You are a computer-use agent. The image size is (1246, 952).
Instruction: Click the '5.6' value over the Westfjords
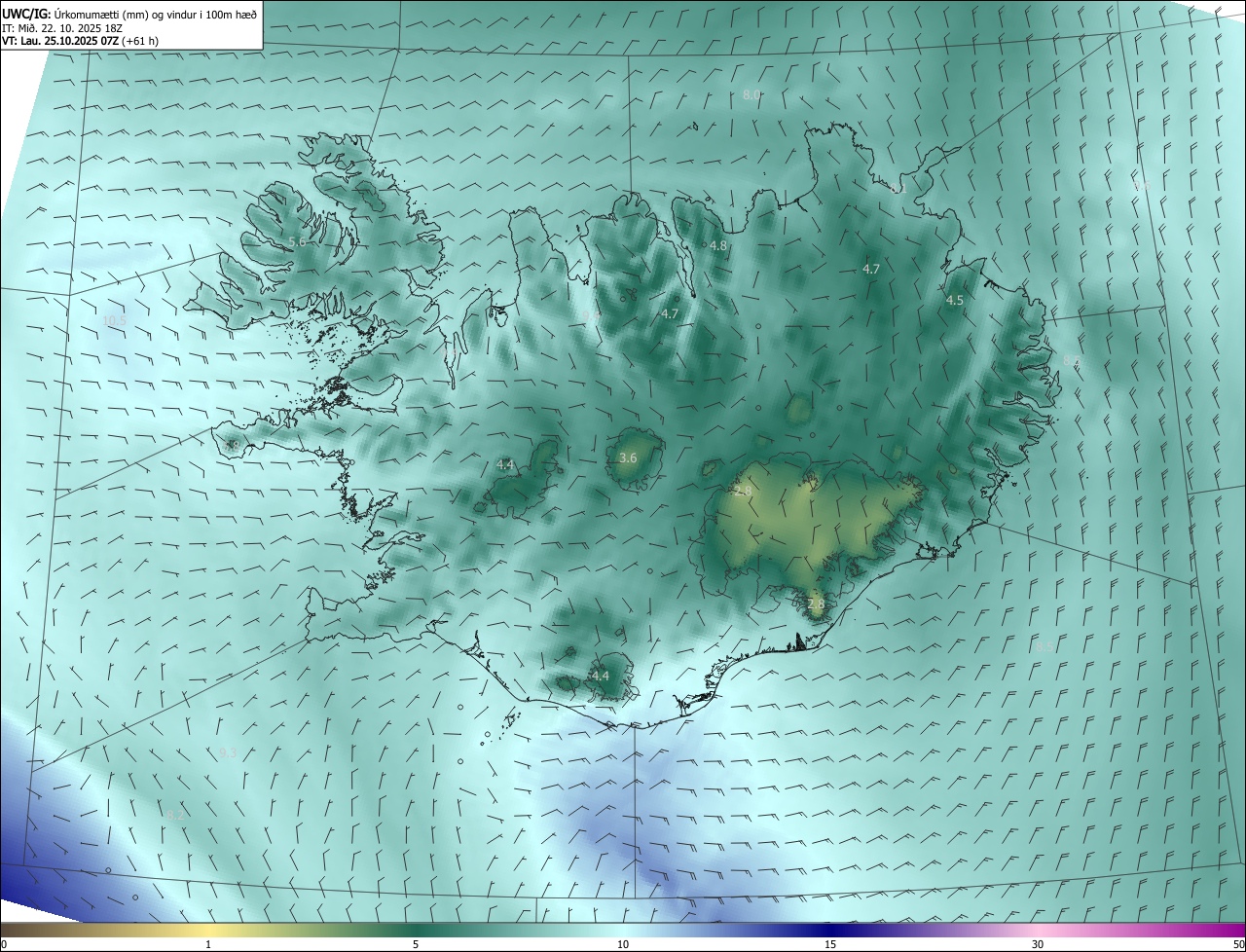[298, 242]
